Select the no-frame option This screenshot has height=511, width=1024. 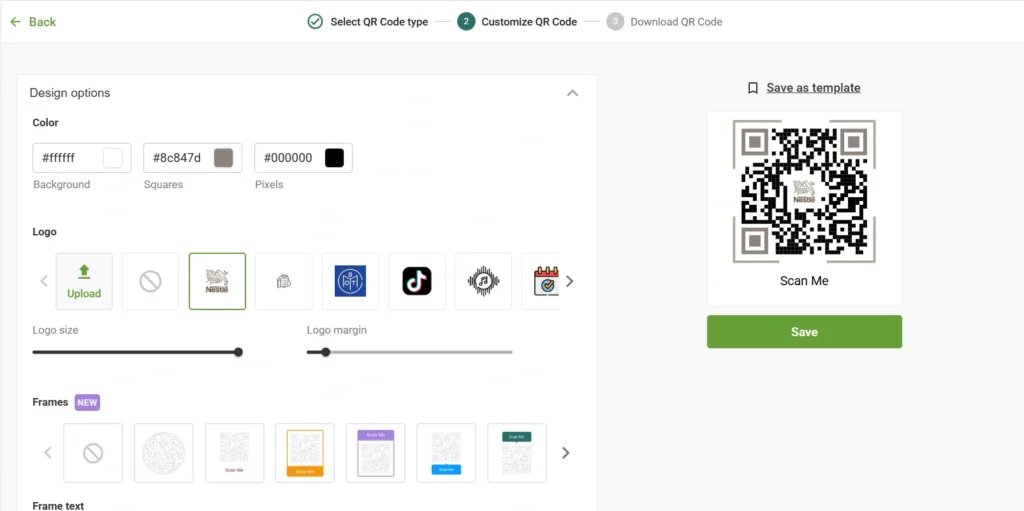click(93, 453)
